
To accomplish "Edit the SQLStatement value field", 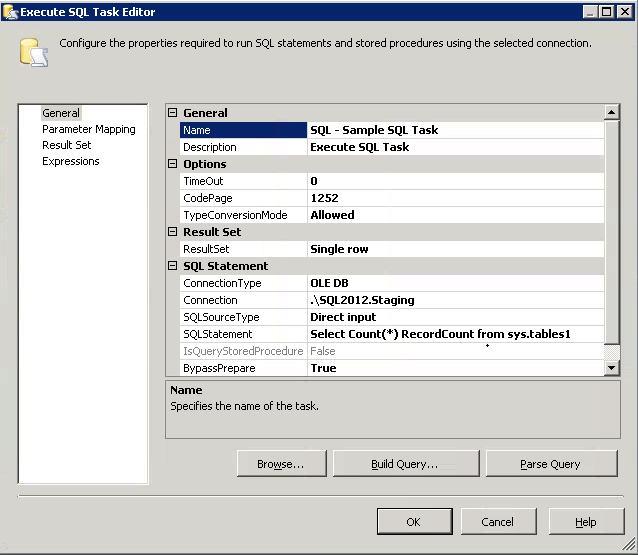I will pos(455,334).
